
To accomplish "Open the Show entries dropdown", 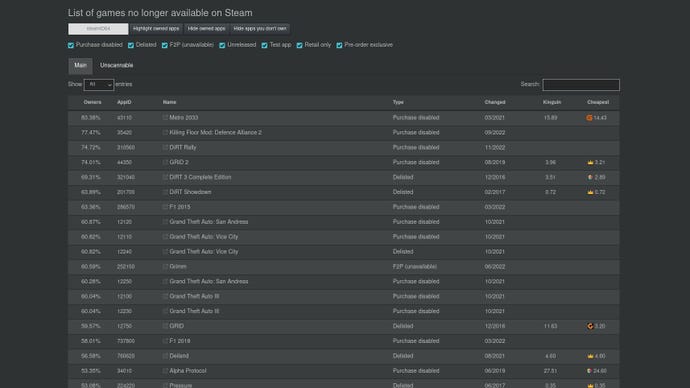I will click(99, 84).
